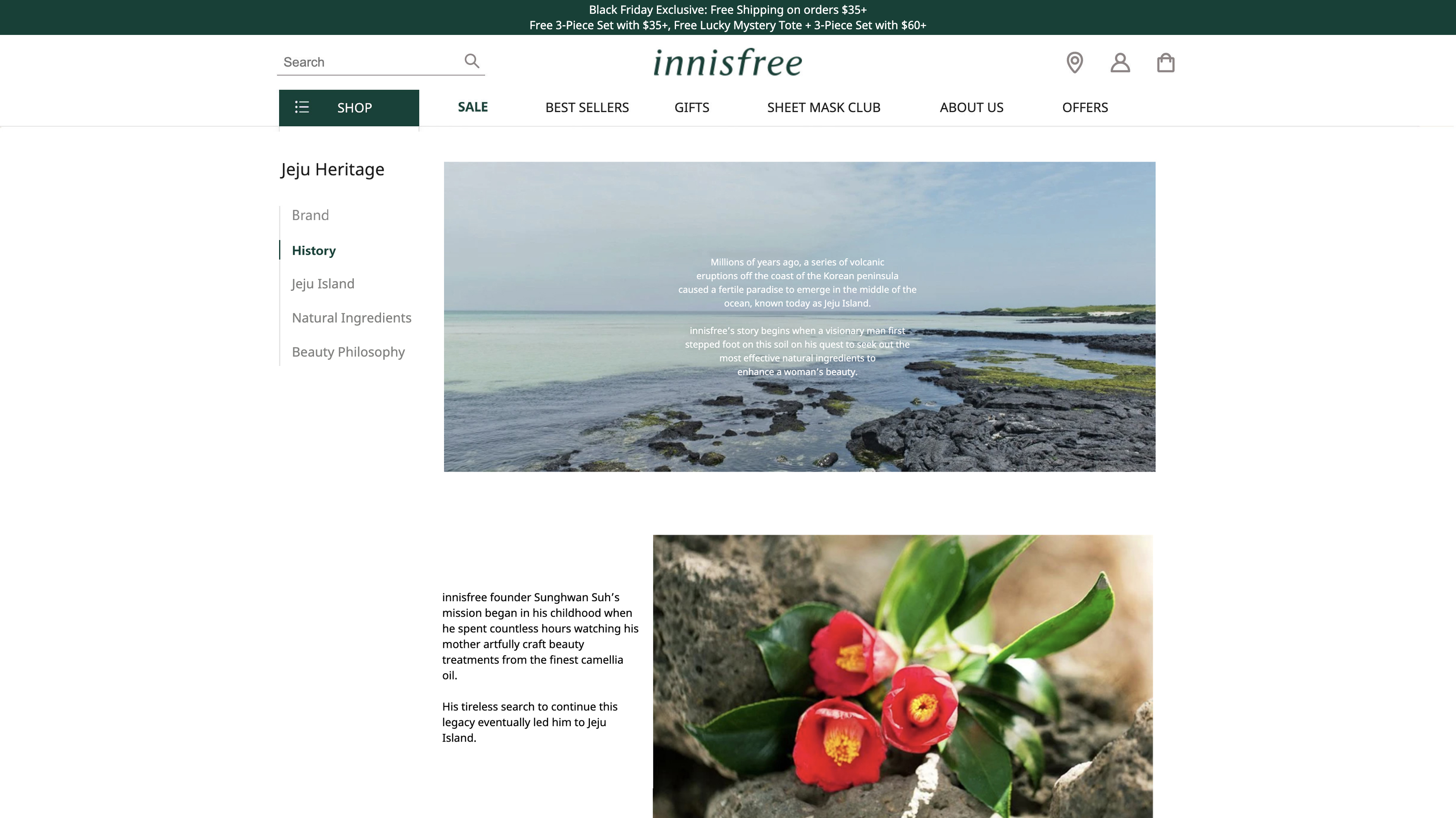This screenshot has width=1456, height=818.
Task: Open the BEST SELLERS menu
Action: pyautogui.click(x=587, y=107)
